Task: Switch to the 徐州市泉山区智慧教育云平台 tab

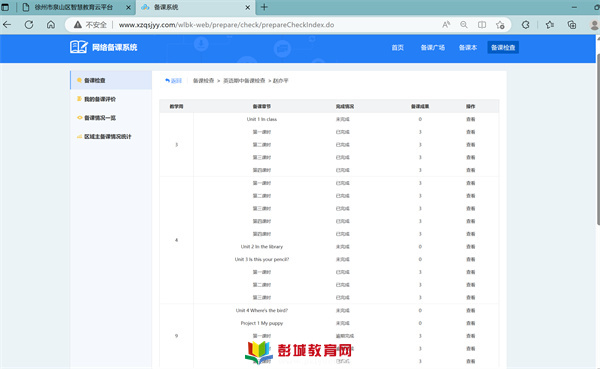Action: (75, 7)
